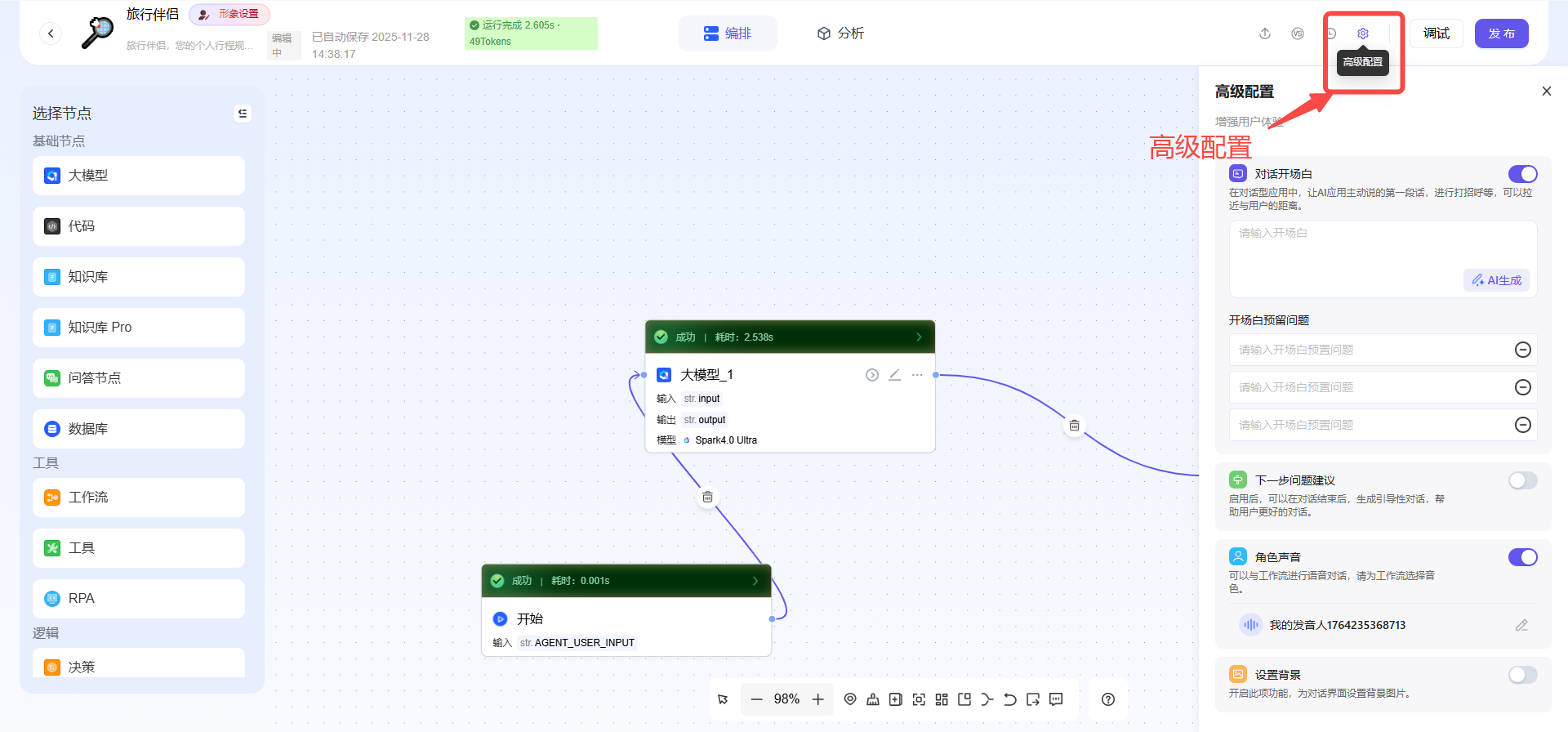Collapse the 选择节点 side panel
The height and width of the screenshot is (732, 1568).
[x=243, y=114]
